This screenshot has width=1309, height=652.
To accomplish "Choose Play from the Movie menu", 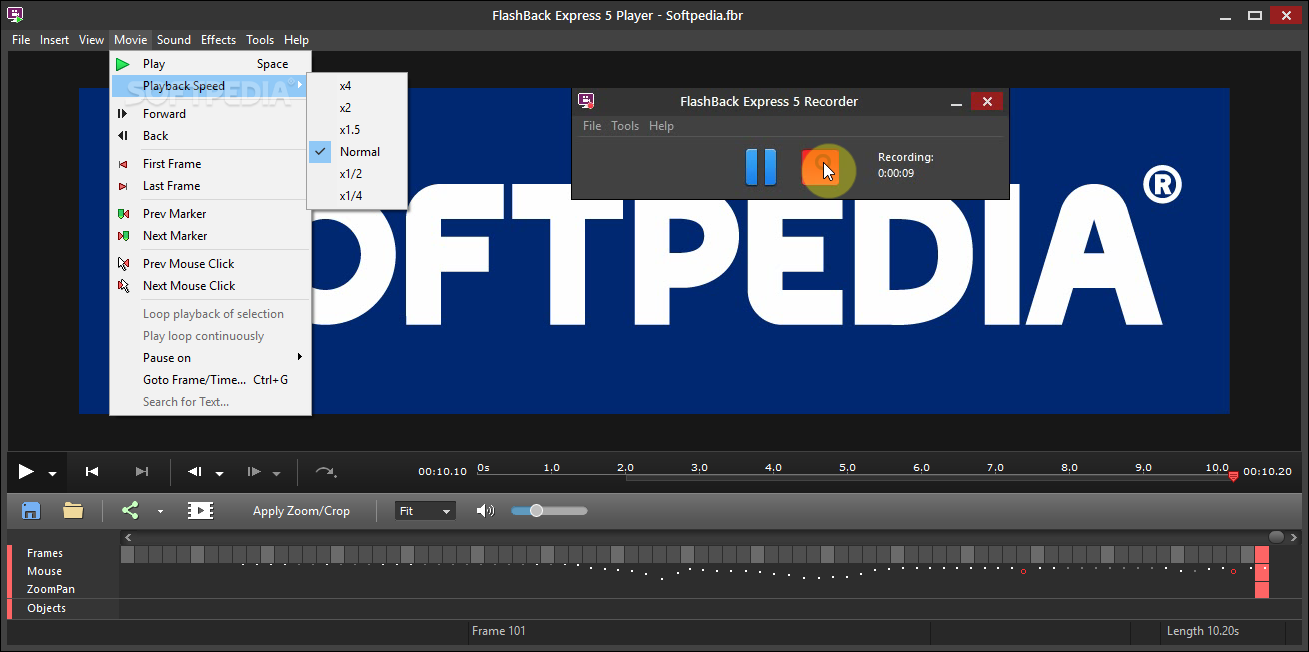I will [210, 64].
